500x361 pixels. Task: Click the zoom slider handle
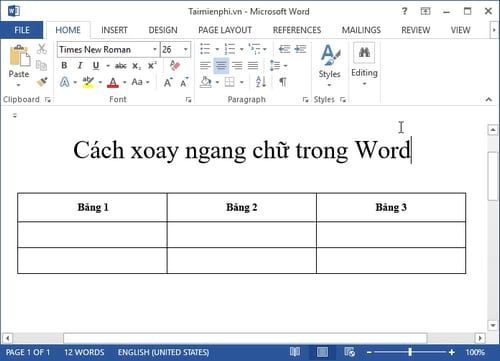(410, 352)
